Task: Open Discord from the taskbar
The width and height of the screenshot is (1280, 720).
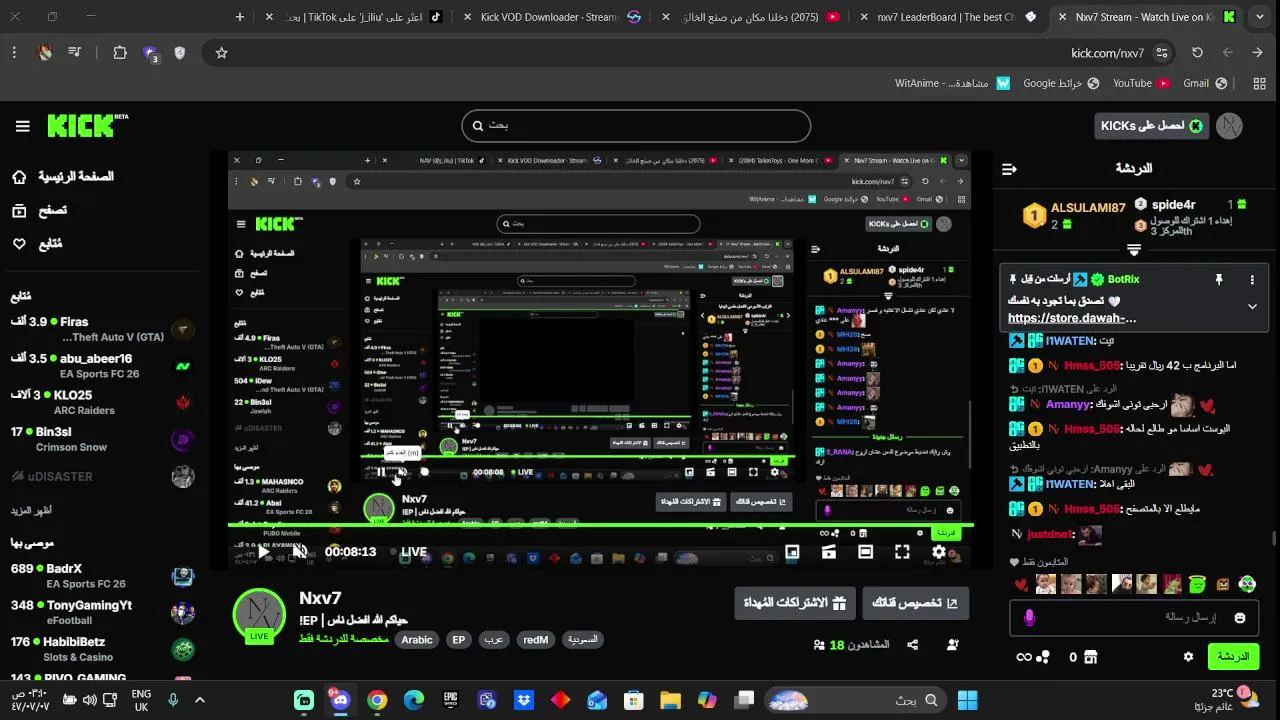Action: 340,700
